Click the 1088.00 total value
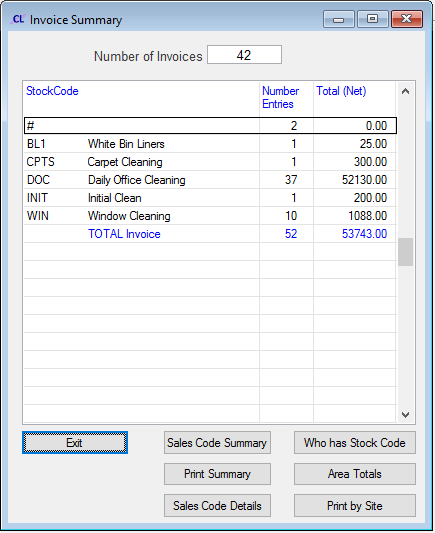Screen dimensions: 435x533 pyautogui.click(x=368, y=216)
